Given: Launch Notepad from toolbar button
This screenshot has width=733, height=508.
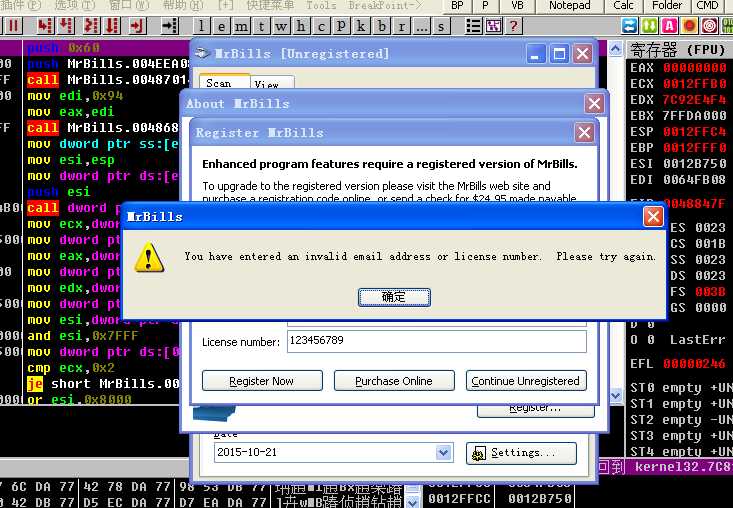Looking at the screenshot, I should (569, 6).
